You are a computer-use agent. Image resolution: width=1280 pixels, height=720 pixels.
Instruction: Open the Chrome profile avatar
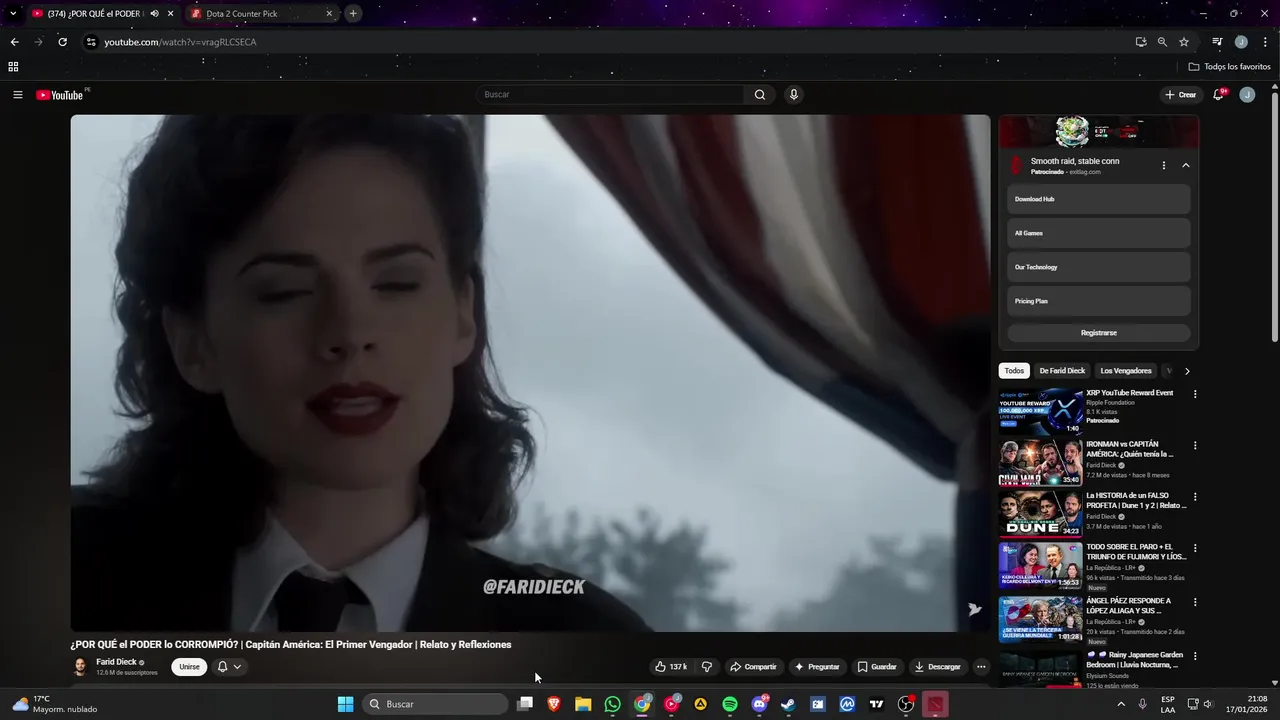[x=1241, y=42]
